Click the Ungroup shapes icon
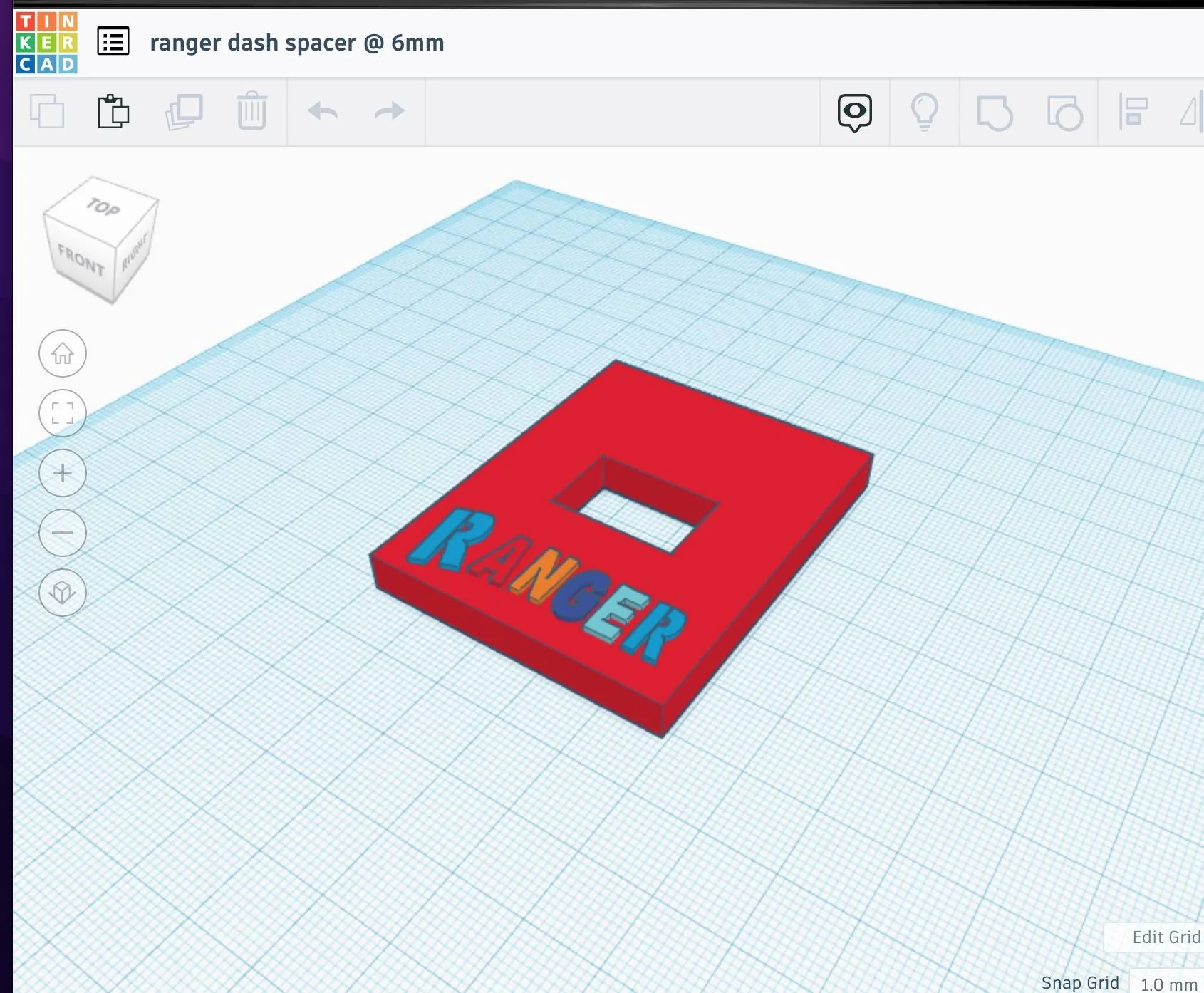Image resolution: width=1204 pixels, height=993 pixels. 1064,113
